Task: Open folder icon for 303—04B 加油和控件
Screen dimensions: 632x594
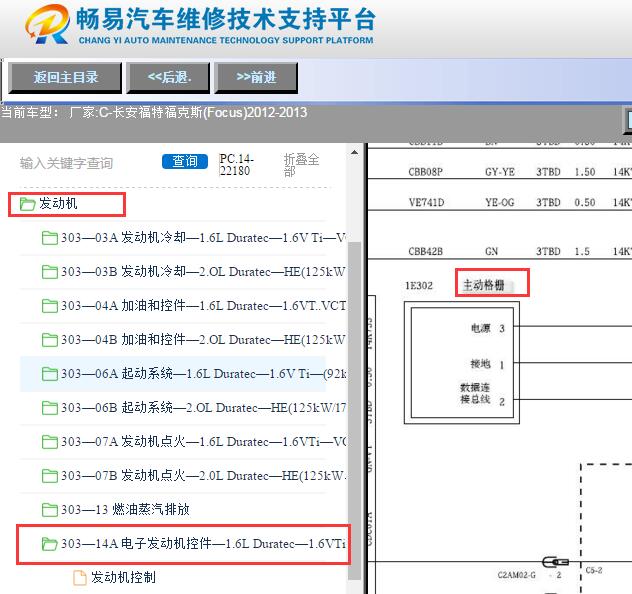Action: click(x=50, y=340)
